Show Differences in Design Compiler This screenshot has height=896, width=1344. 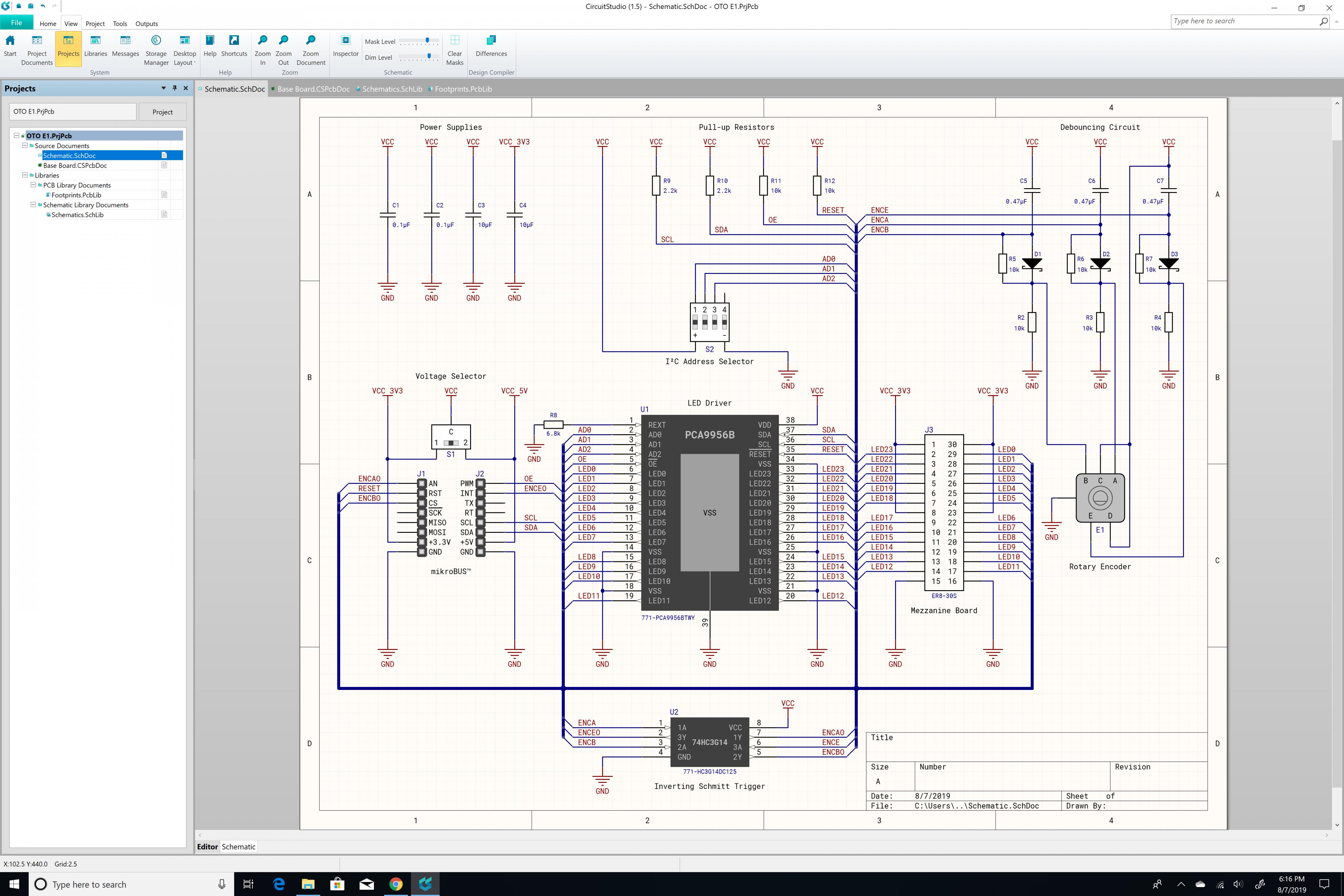492,47
